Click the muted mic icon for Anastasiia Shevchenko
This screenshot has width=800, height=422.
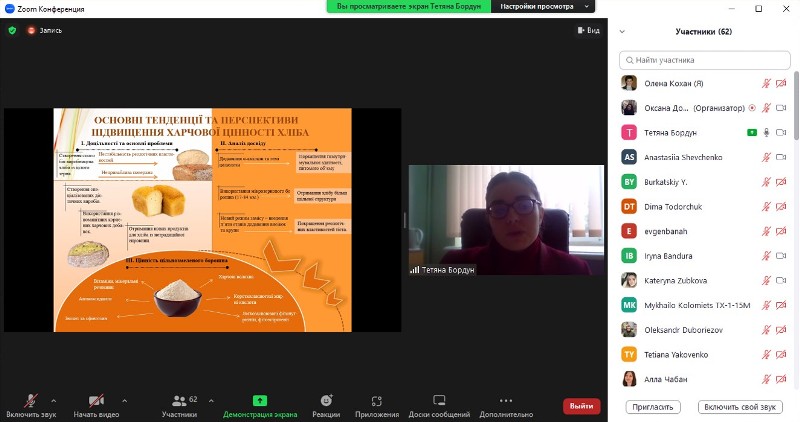point(766,157)
